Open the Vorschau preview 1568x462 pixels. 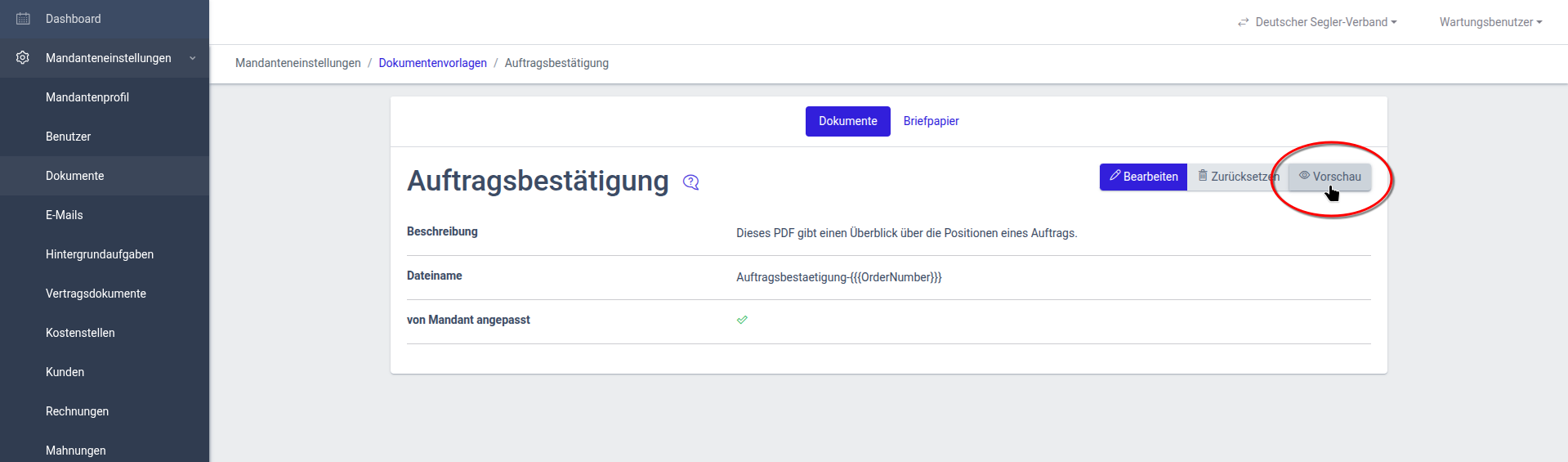click(x=1329, y=177)
